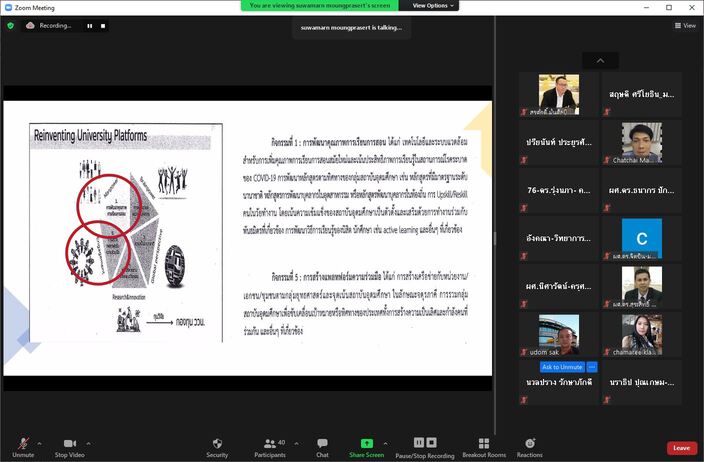The width and height of the screenshot is (704, 462).
Task: Click muted mic icon on Chatchai Ma tile
Action: [x=607, y=160]
